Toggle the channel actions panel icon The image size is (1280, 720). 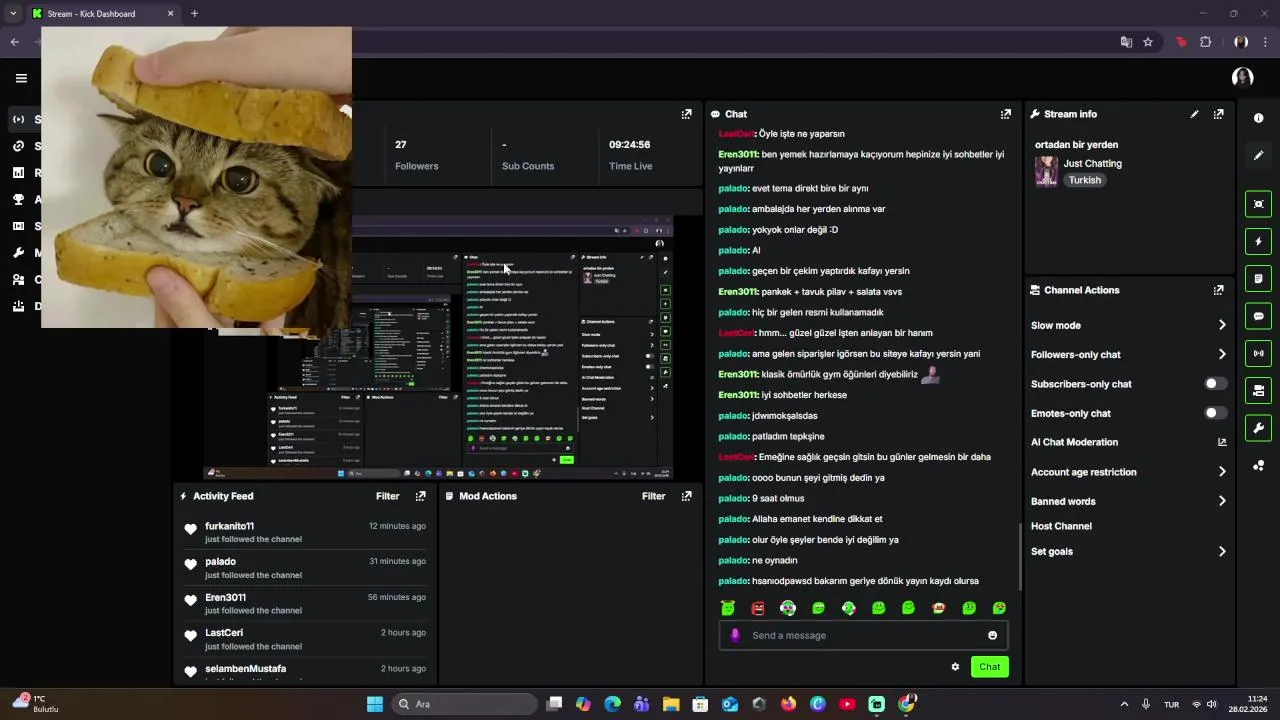(x=1258, y=390)
